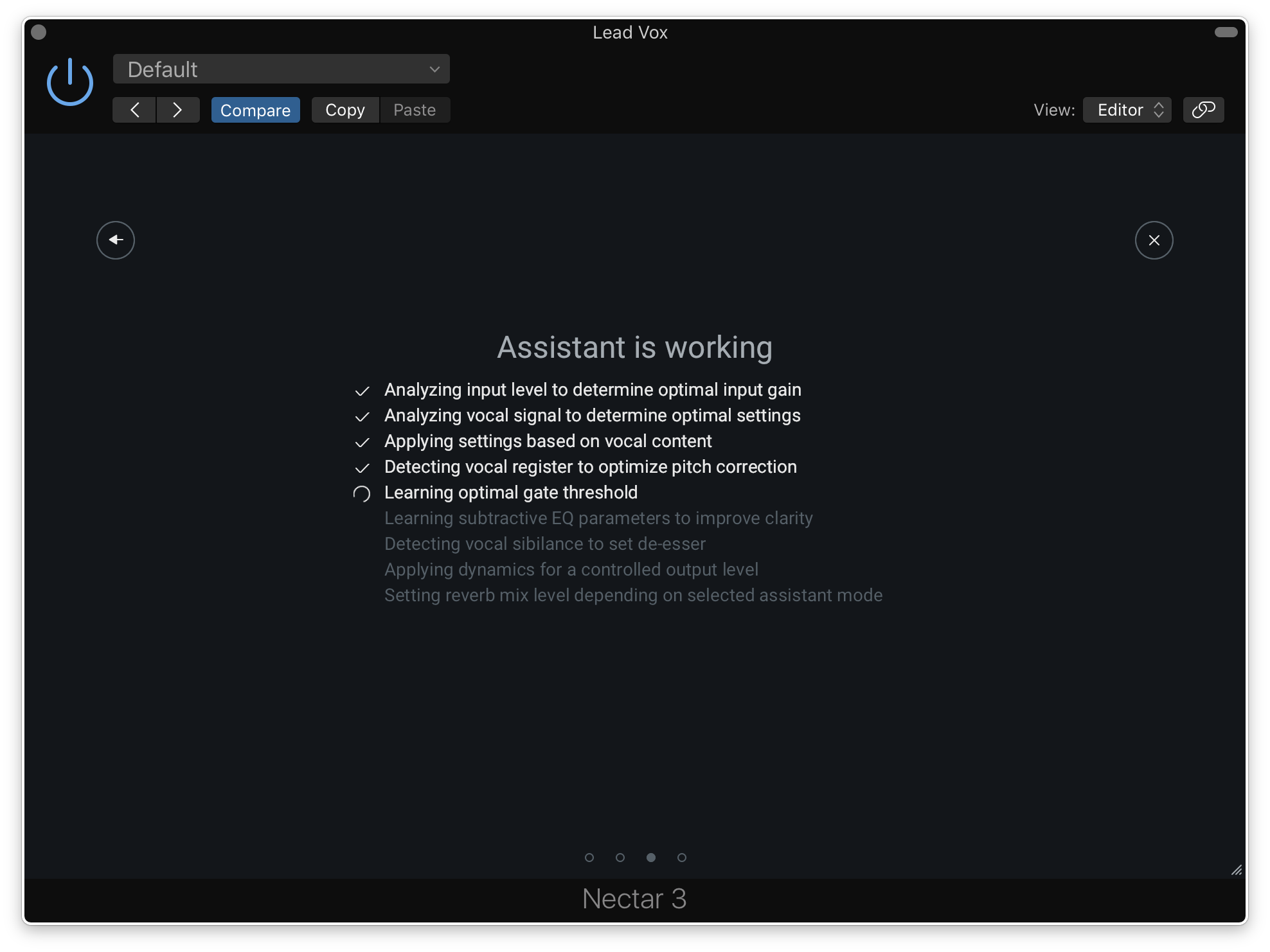Go to previous preset with left arrow
The image size is (1270, 952).
point(134,110)
